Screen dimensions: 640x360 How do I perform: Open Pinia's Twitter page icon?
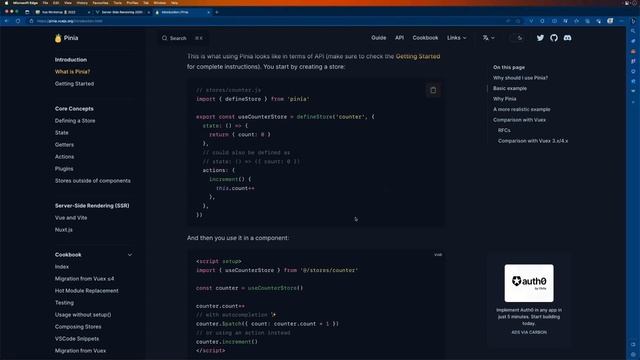[x=540, y=38]
